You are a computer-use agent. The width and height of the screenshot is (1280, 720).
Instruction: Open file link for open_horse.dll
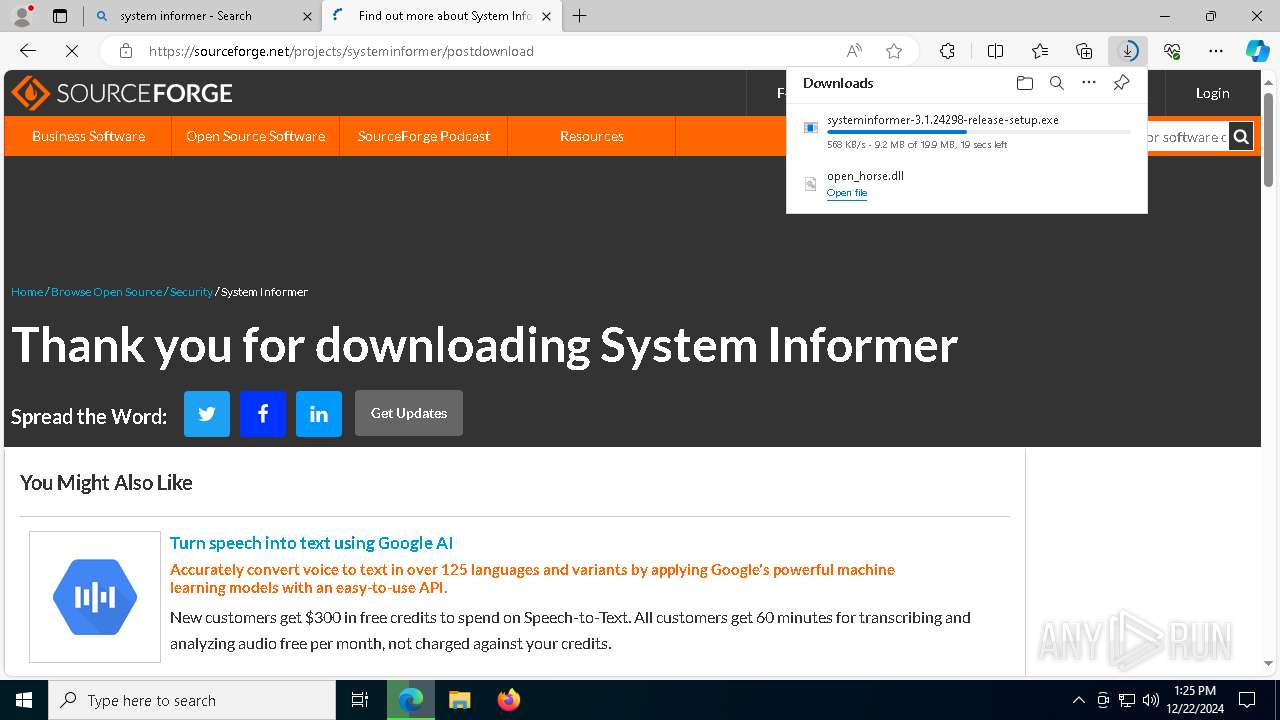tap(847, 193)
